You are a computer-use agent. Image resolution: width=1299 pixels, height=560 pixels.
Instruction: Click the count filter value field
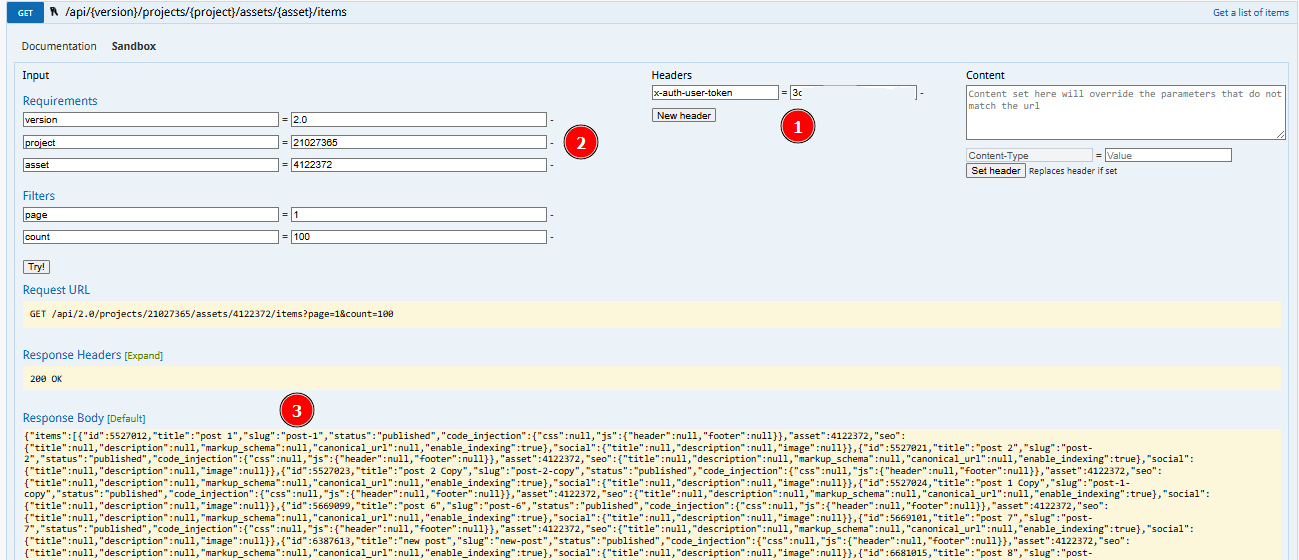(419, 237)
